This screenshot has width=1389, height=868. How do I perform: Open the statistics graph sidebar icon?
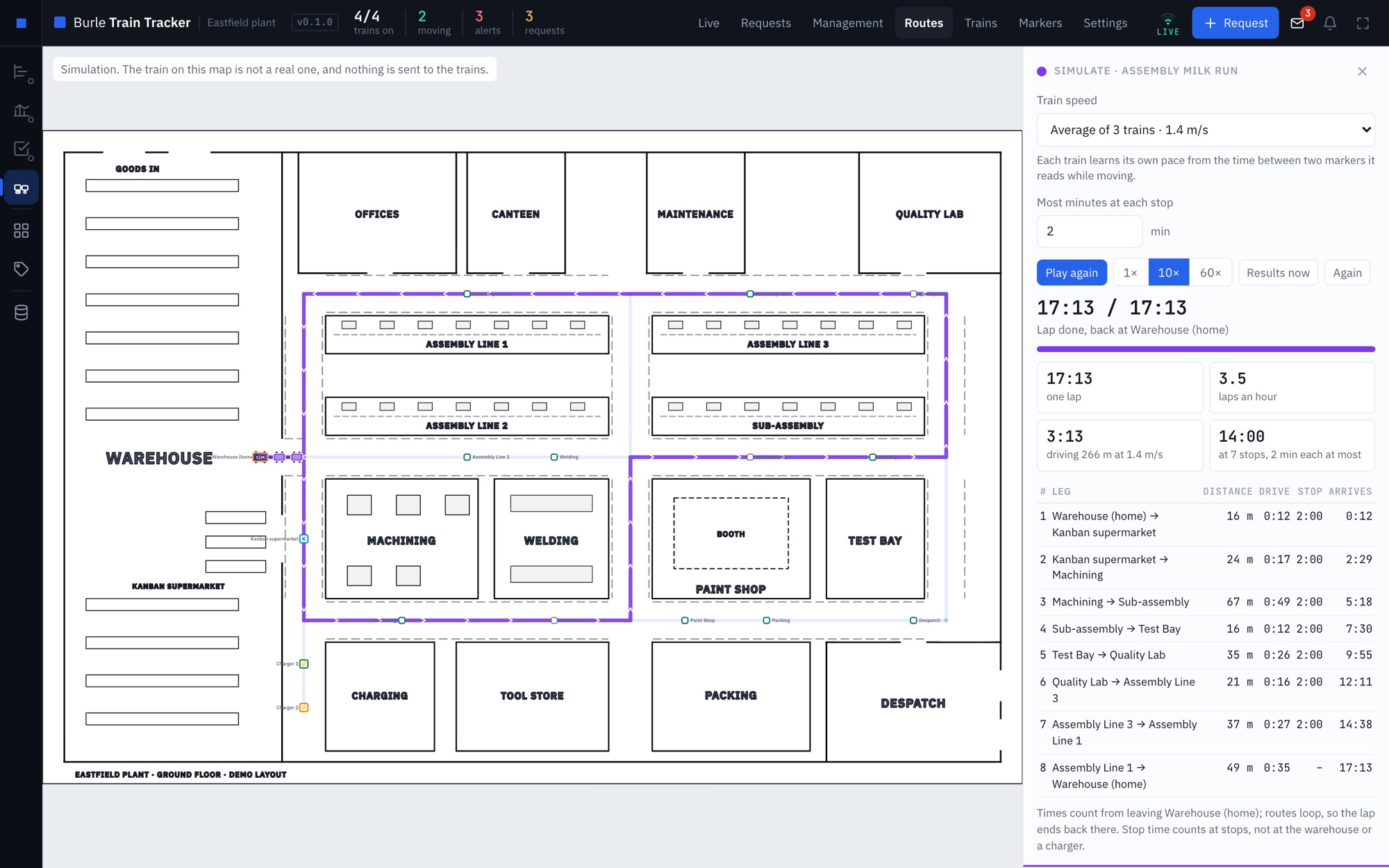[x=22, y=111]
